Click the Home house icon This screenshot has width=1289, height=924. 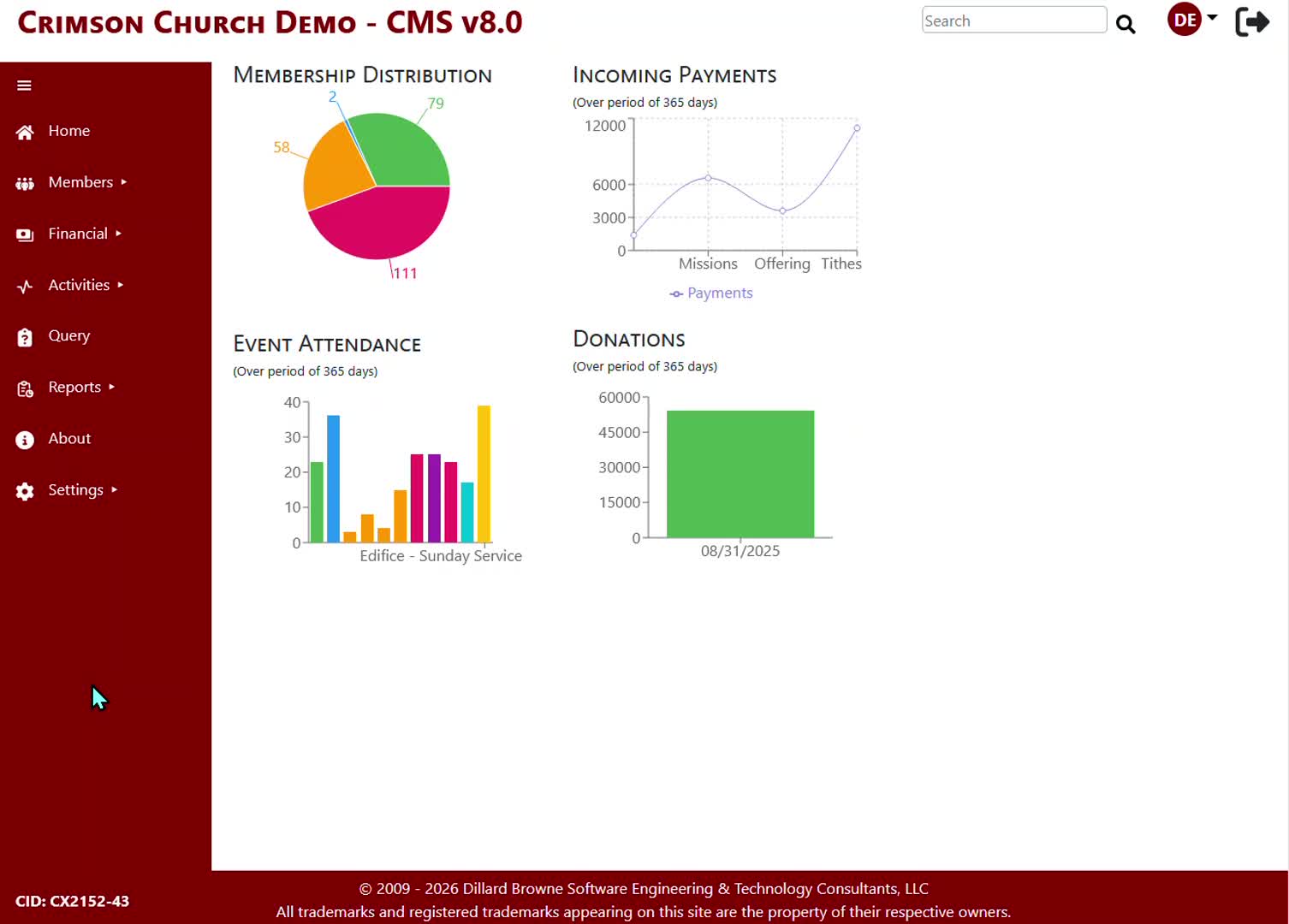point(25,132)
